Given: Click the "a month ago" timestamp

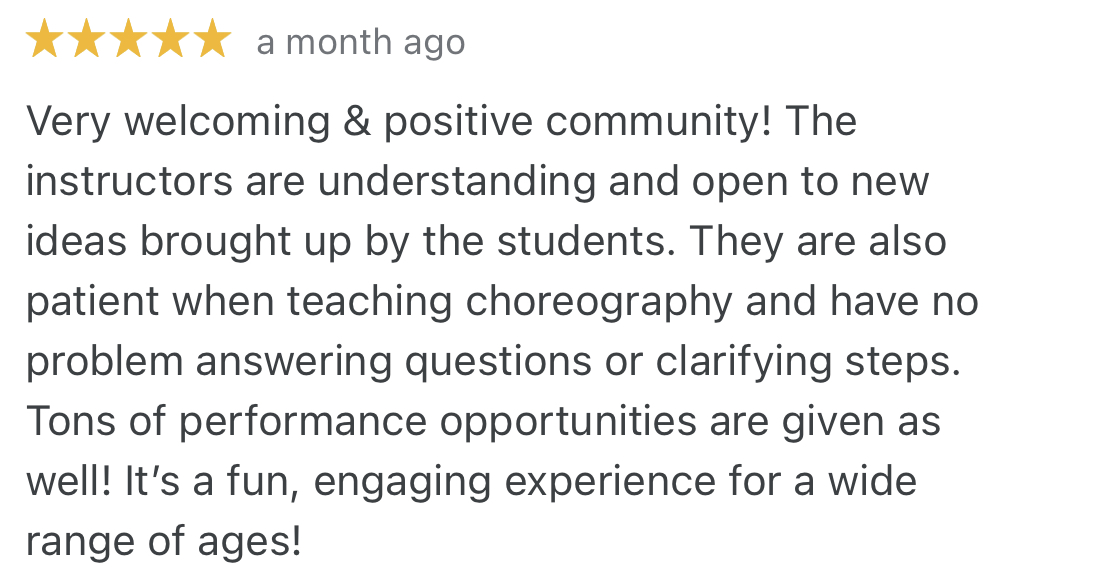Looking at the screenshot, I should click(x=360, y=43).
